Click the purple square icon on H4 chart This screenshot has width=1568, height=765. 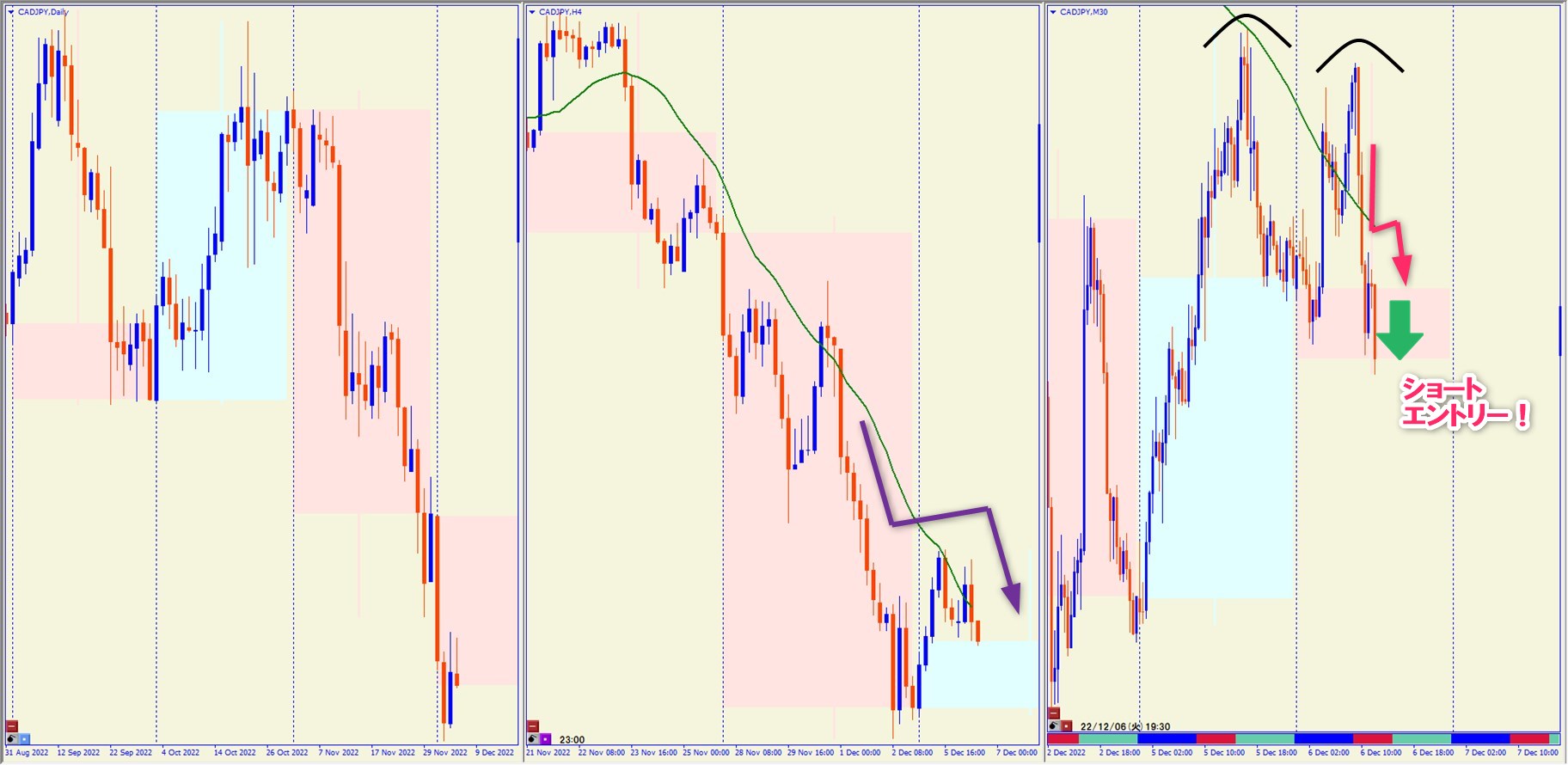click(x=545, y=739)
